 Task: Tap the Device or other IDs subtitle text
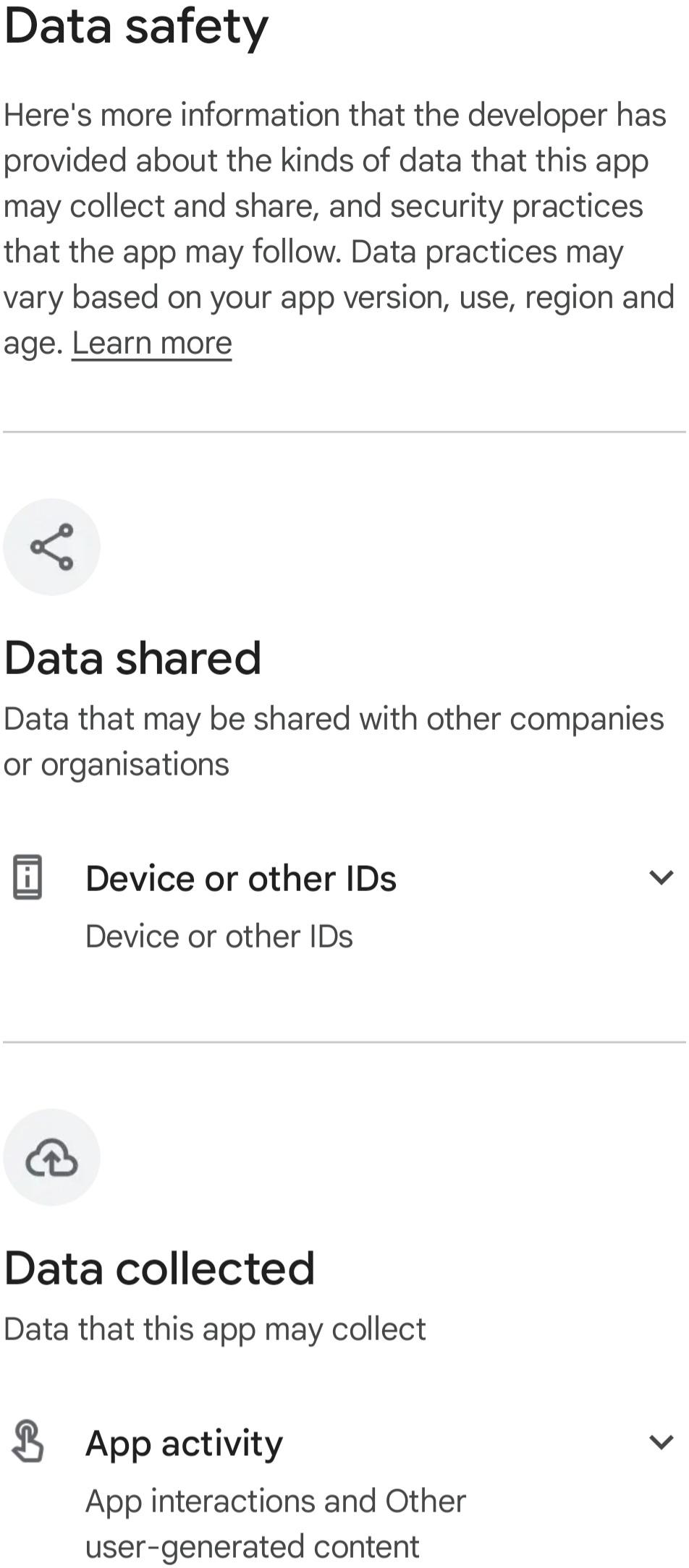pyautogui.click(x=219, y=937)
